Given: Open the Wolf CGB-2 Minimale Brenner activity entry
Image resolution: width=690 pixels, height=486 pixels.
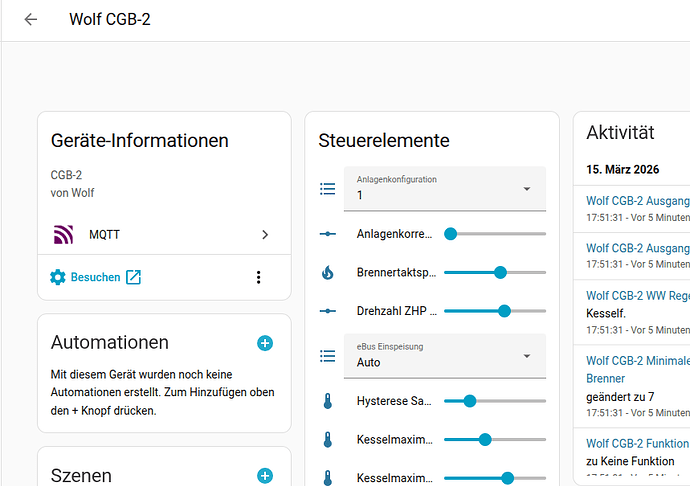Looking at the screenshot, I should click(x=637, y=369).
